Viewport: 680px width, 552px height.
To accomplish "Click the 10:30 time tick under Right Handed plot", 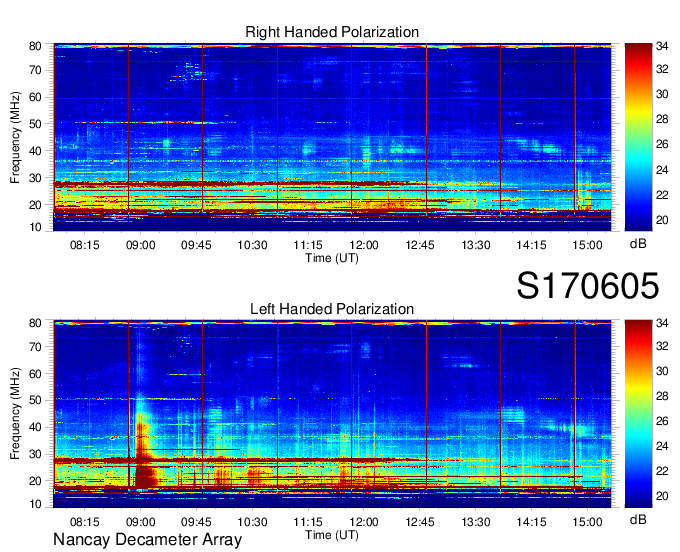I will pos(252,245).
